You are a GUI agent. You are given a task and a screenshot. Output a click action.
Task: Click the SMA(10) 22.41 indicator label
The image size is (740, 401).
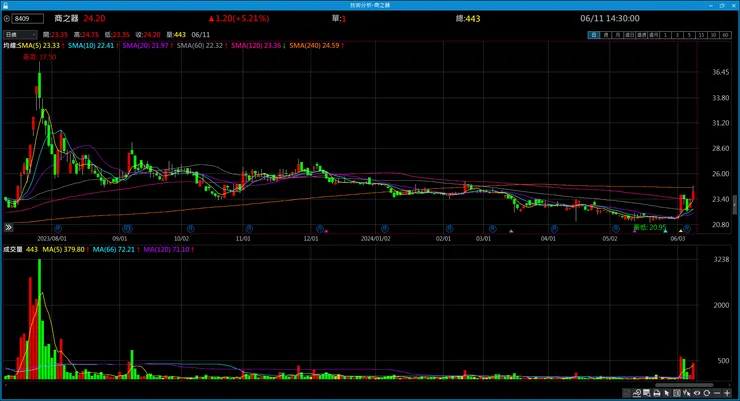93,45
